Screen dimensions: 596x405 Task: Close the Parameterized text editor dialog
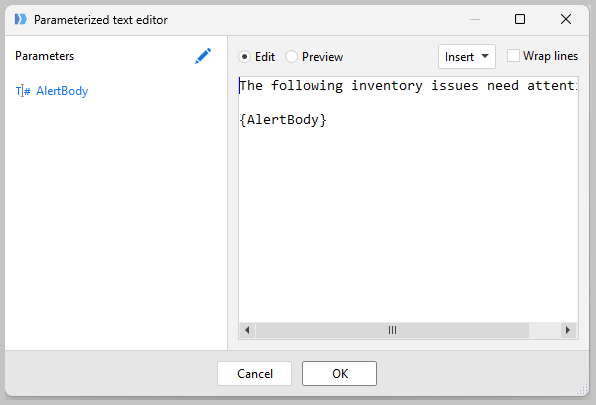tap(566, 19)
